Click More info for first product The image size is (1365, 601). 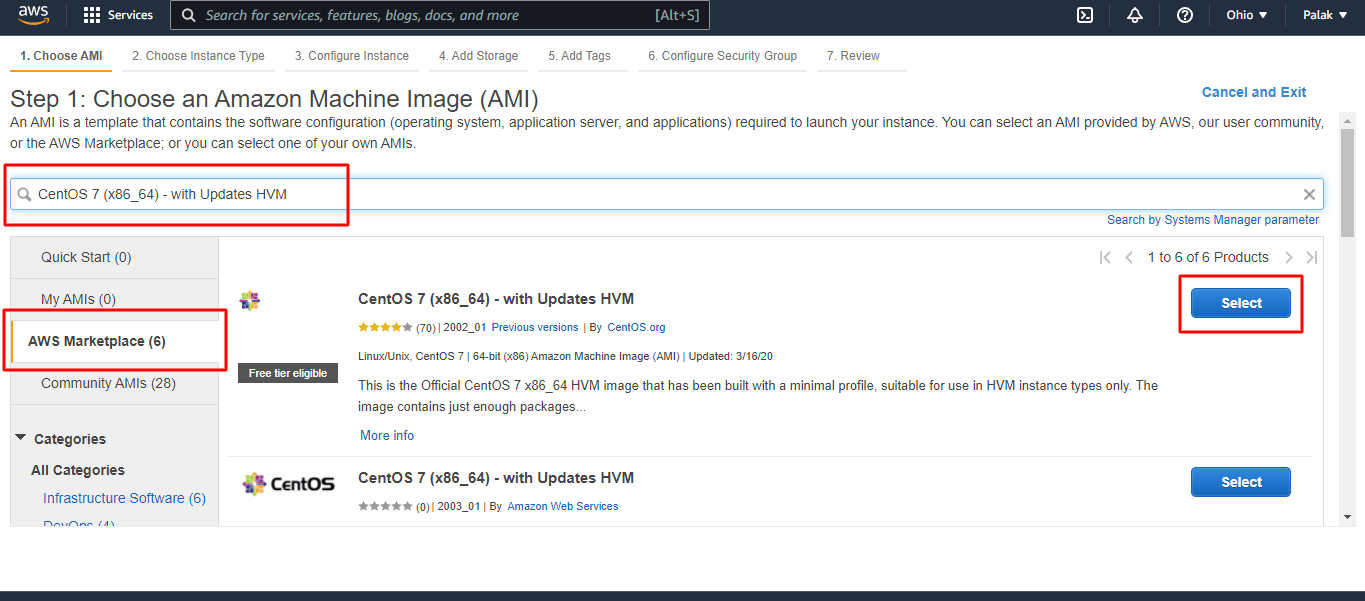pyautogui.click(x=387, y=435)
